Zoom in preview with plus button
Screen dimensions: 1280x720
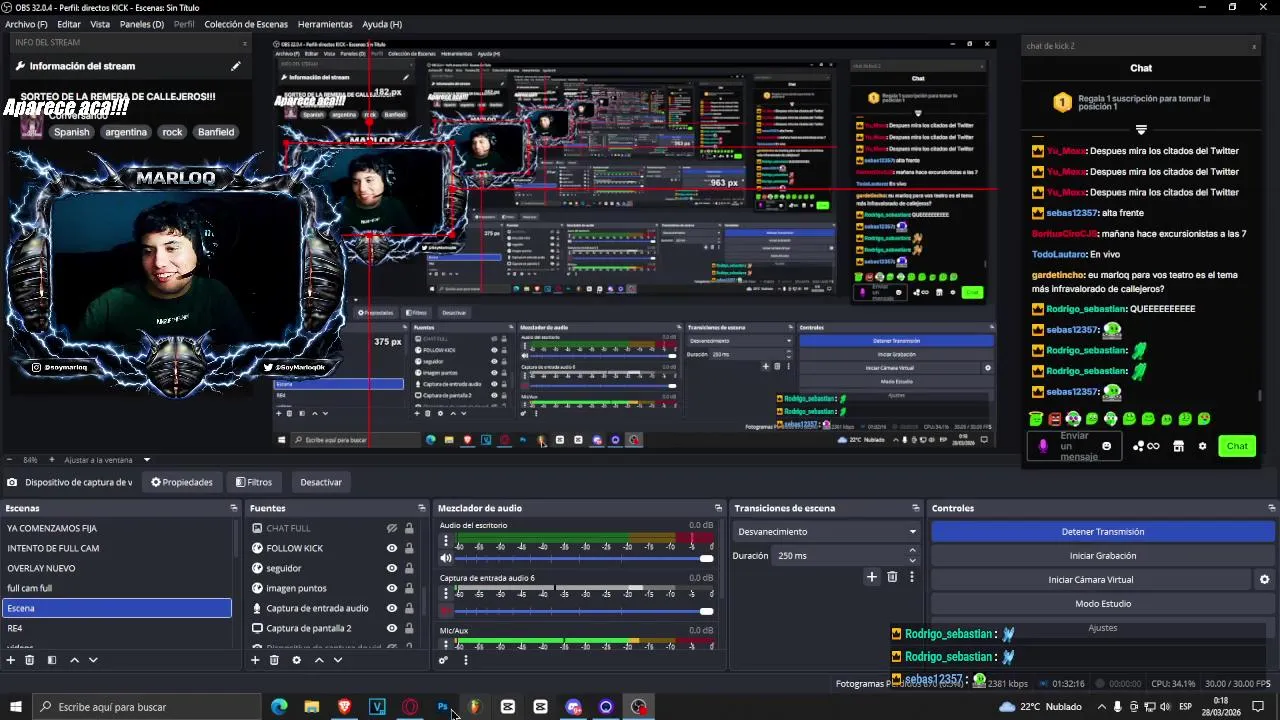pos(52,460)
